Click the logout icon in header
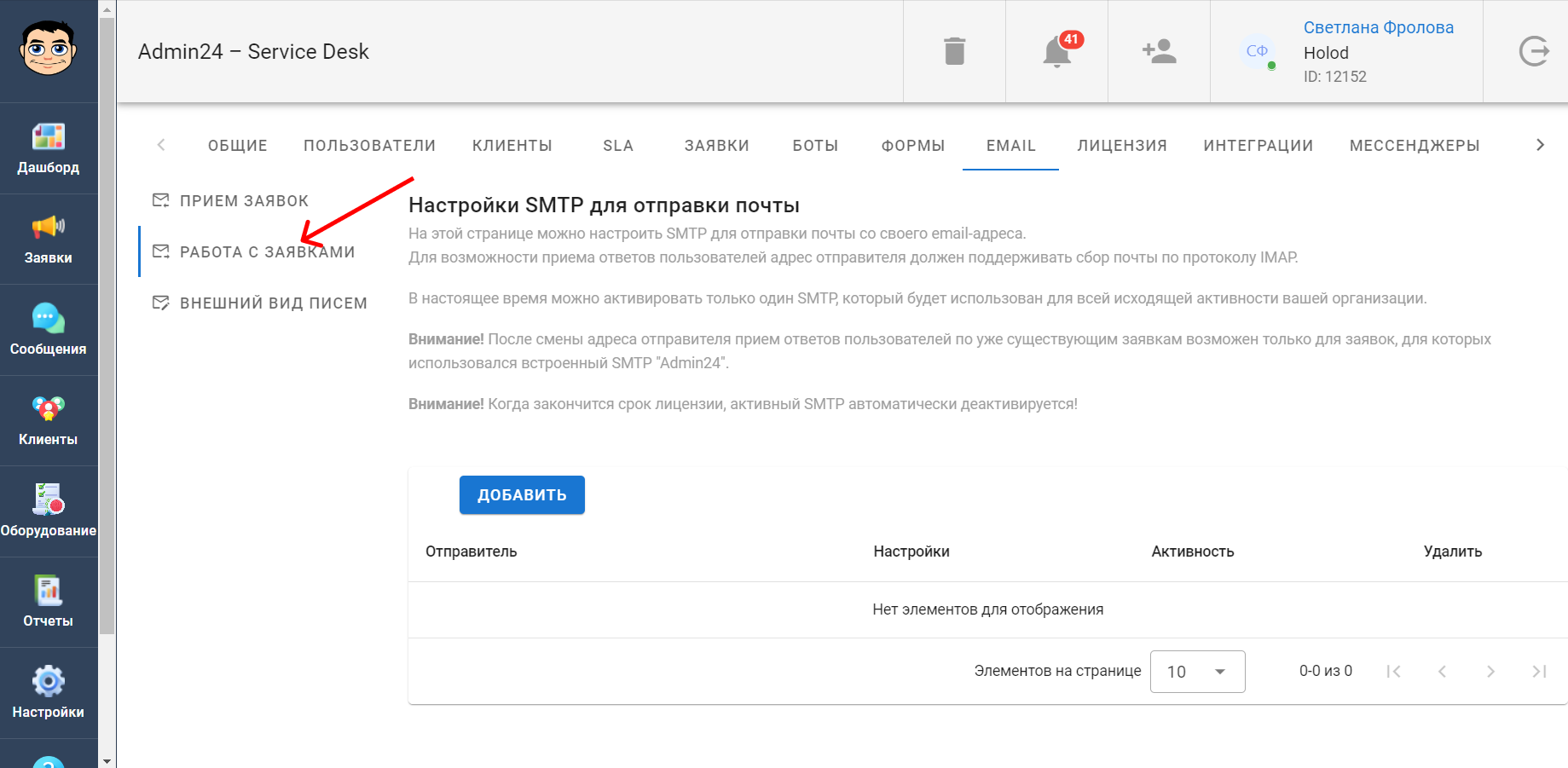This screenshot has height=768, width=1568. (1534, 51)
